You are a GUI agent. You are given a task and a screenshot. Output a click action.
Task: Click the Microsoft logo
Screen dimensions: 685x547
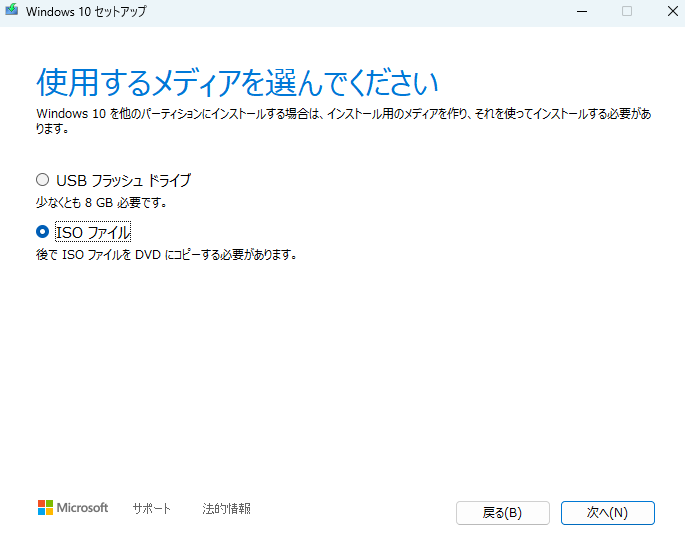tap(73, 508)
